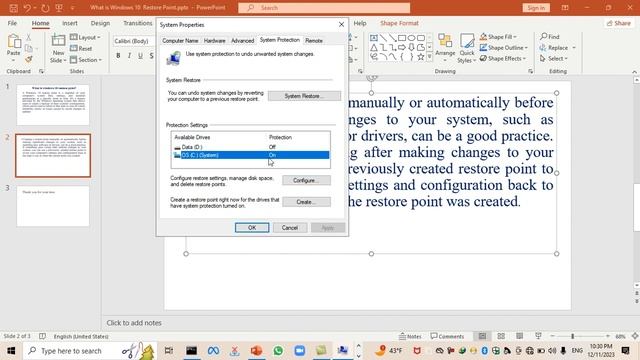The width and height of the screenshot is (640, 360).
Task: Open the Select dropdown in Editing
Action: pyautogui.click(x=554, y=59)
